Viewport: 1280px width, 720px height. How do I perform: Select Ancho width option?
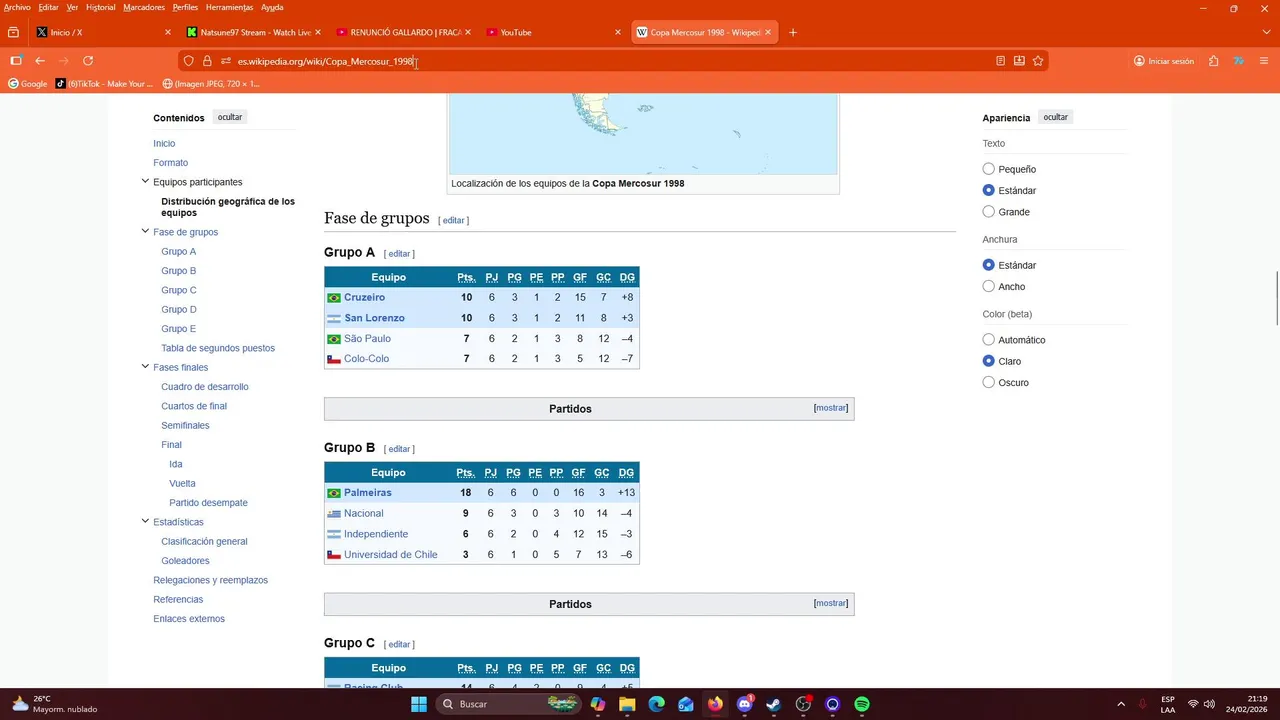pos(989,287)
